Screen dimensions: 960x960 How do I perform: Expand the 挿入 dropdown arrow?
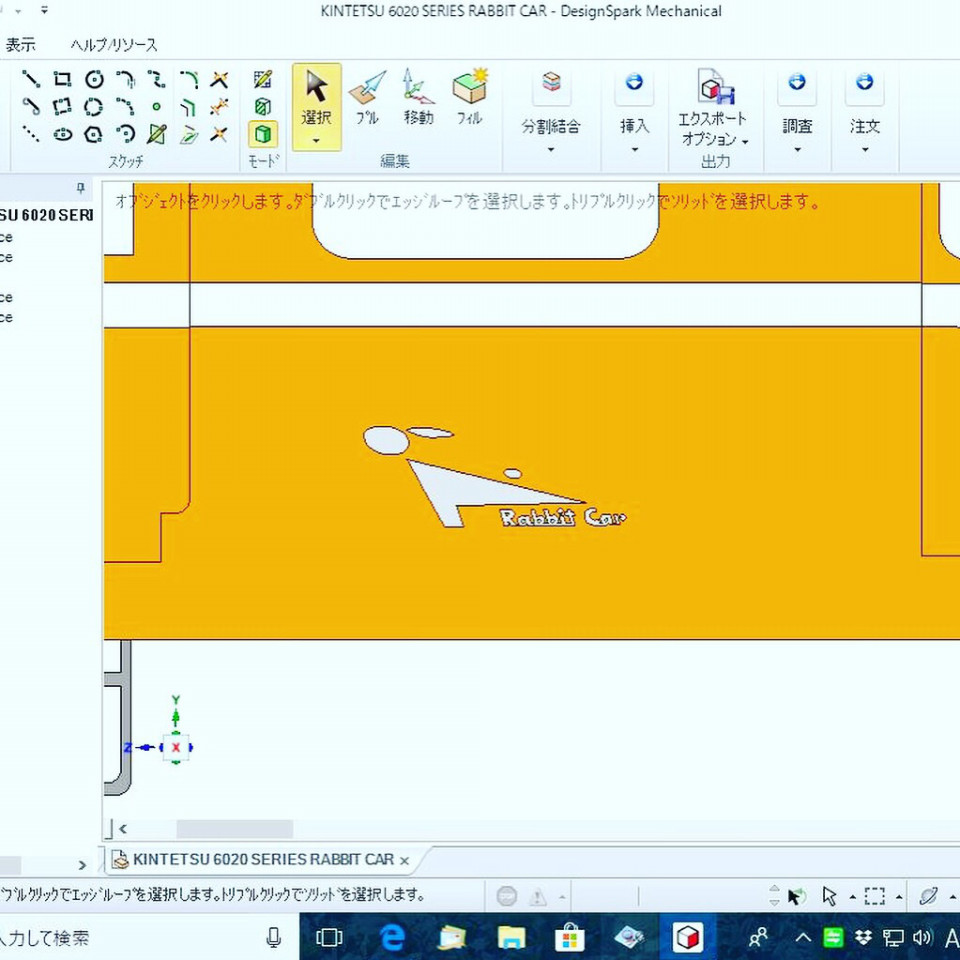tap(634, 149)
